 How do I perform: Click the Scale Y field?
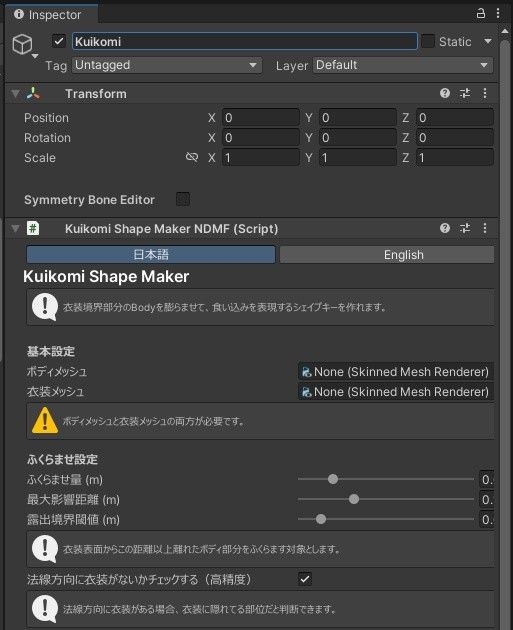(x=358, y=158)
